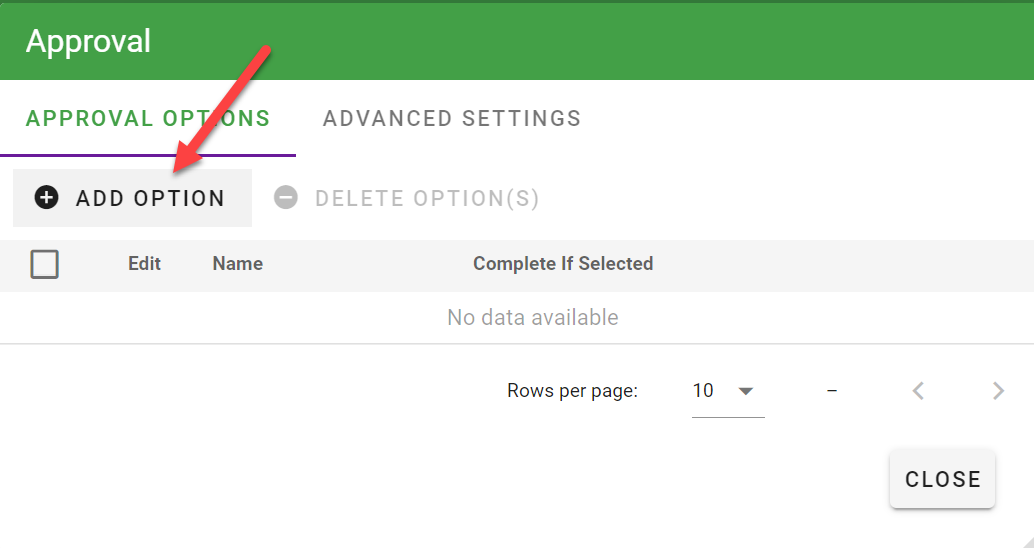Tick the select-all checkbox in the table header
1034x548 pixels.
(x=45, y=264)
